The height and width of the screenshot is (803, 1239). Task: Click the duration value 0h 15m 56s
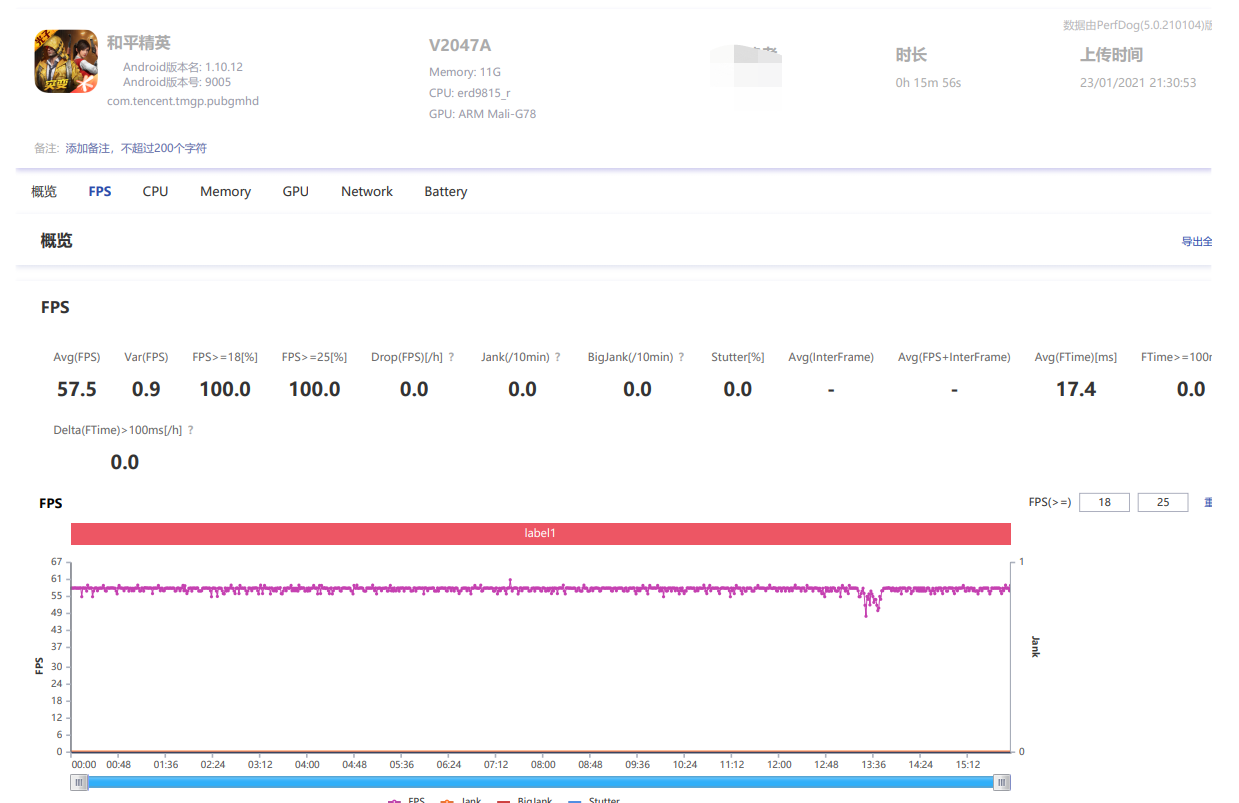pyautogui.click(x=928, y=83)
